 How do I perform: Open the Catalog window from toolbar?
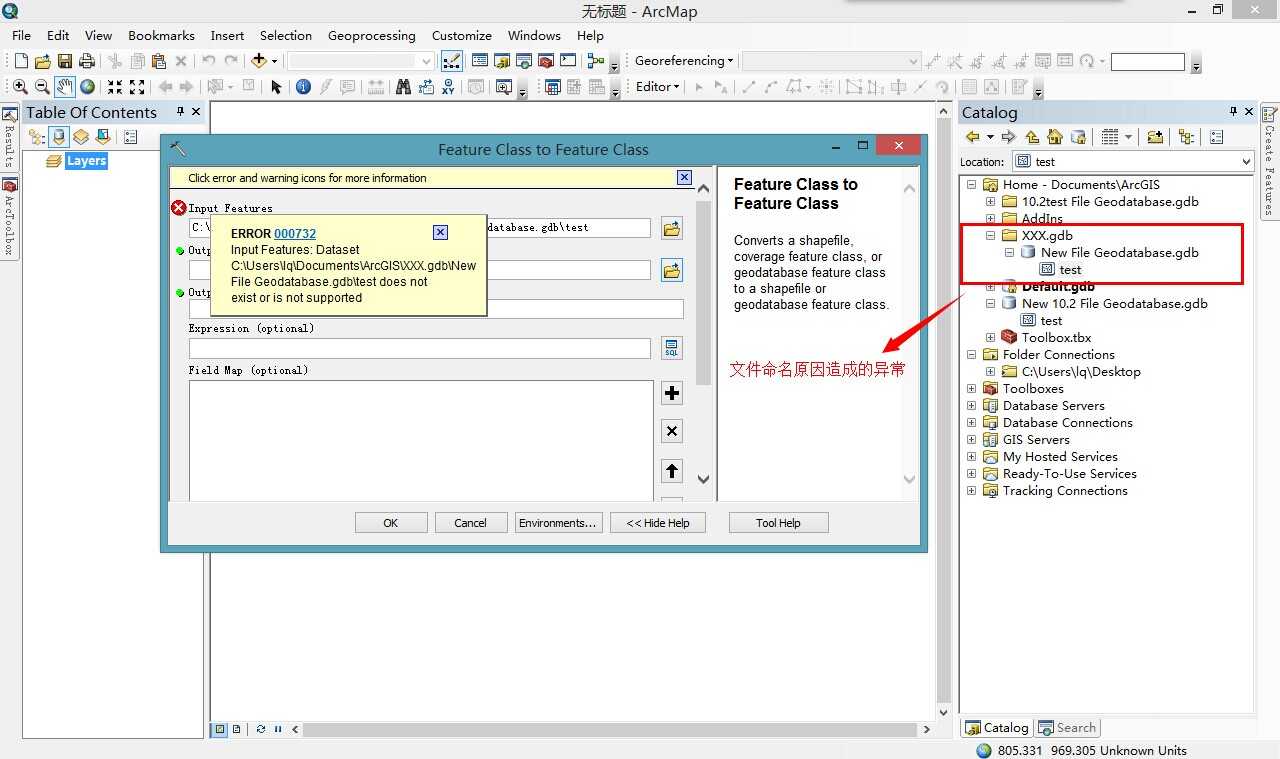point(501,61)
